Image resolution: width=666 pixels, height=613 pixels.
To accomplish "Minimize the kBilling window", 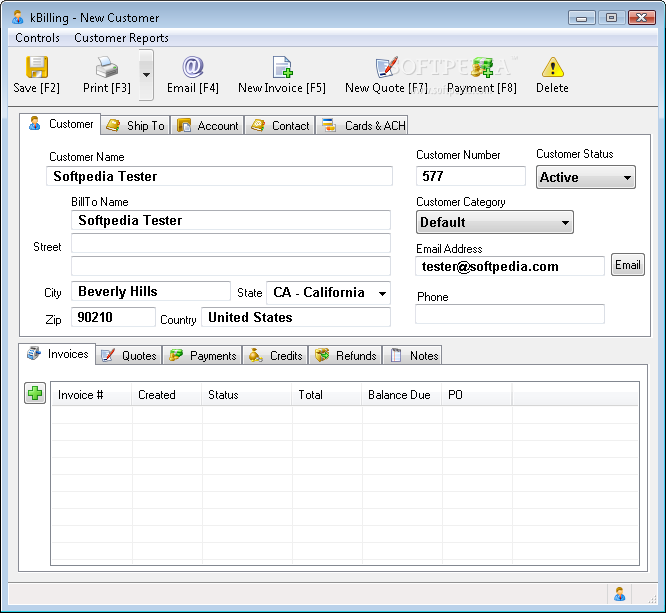I will click(x=582, y=18).
